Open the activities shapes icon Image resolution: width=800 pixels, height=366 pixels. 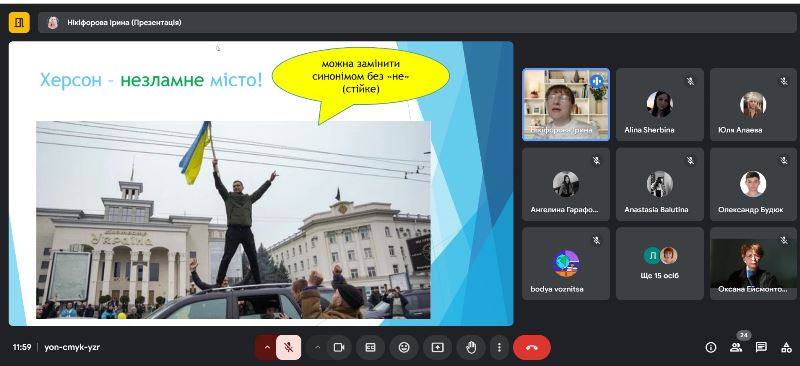point(786,348)
